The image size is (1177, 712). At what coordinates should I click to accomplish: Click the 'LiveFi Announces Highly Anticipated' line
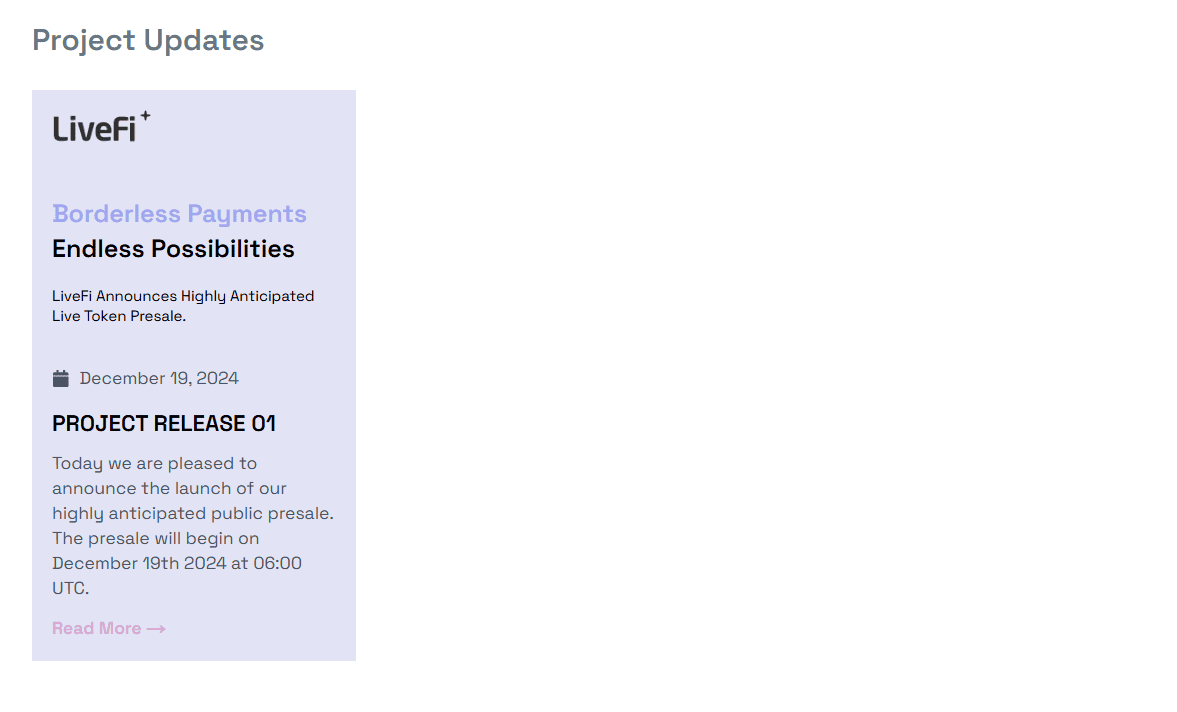click(183, 296)
